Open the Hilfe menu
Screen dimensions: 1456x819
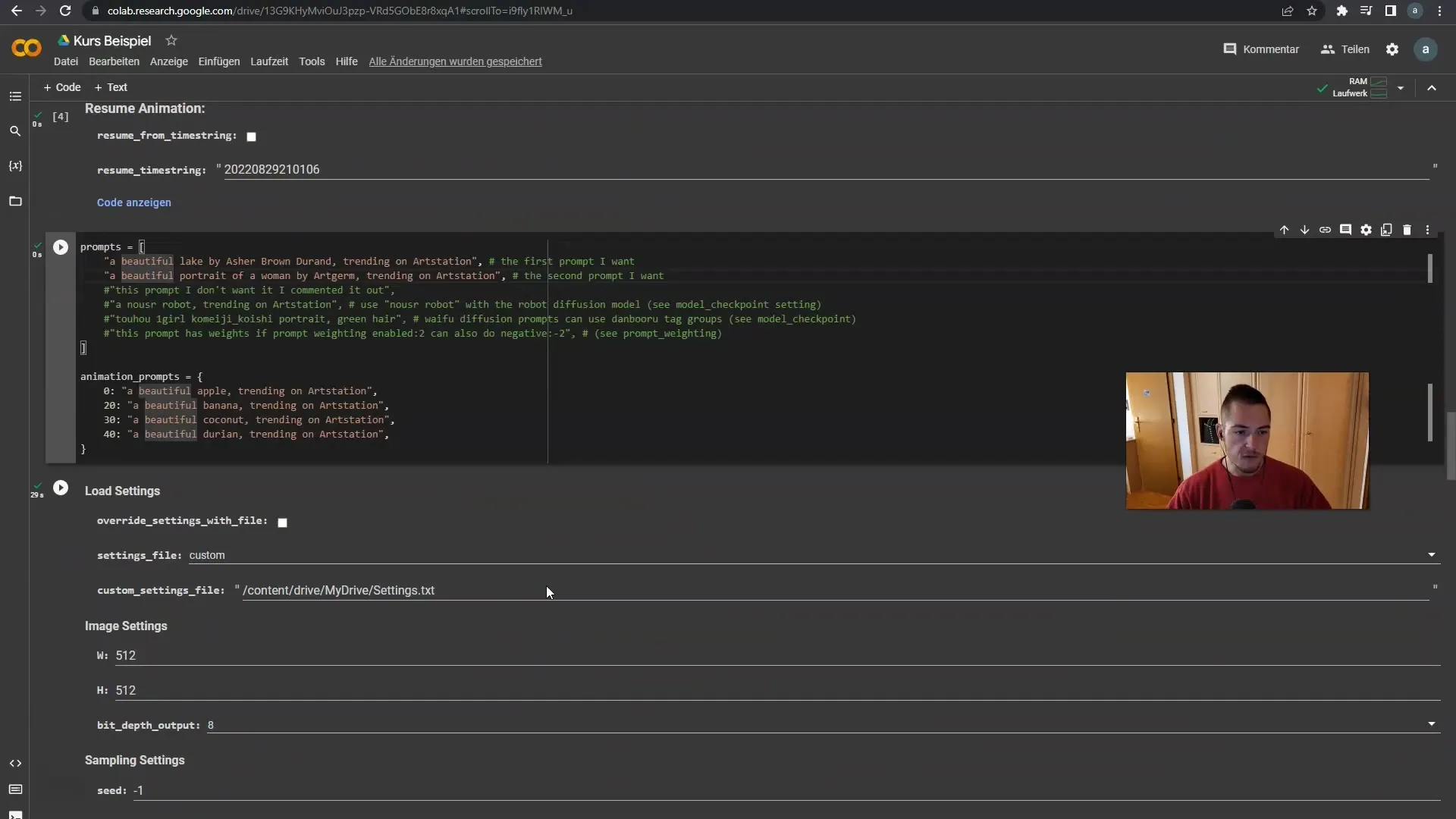(347, 61)
